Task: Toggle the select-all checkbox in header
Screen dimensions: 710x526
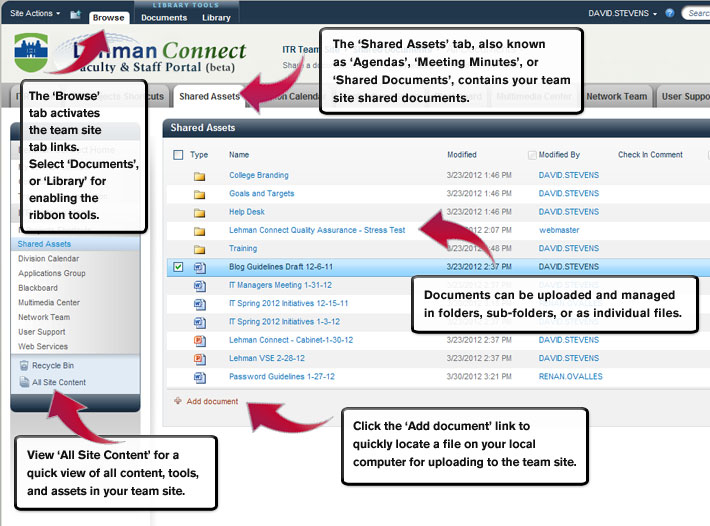Action: point(178,155)
